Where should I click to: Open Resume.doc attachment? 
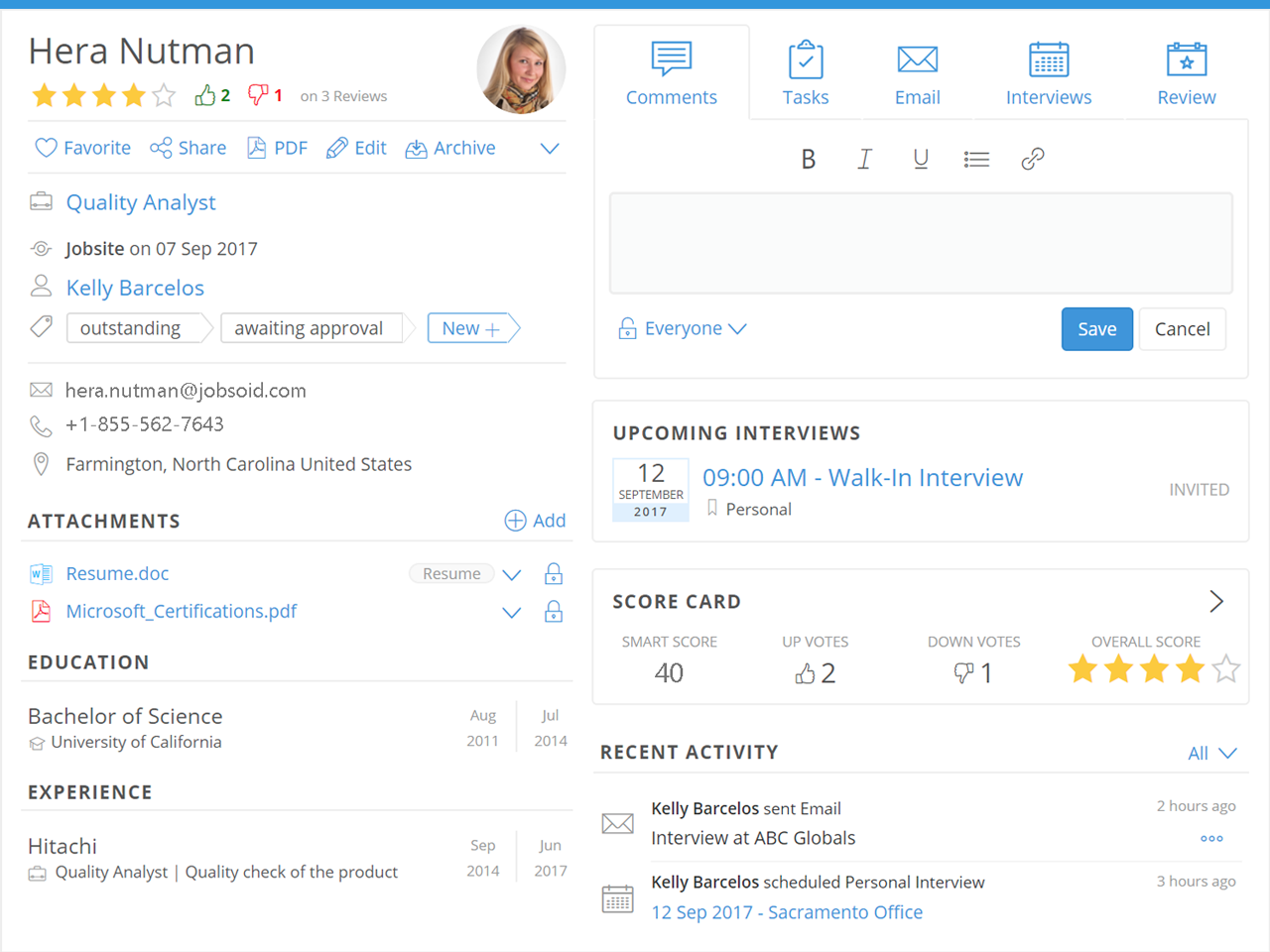pos(117,573)
